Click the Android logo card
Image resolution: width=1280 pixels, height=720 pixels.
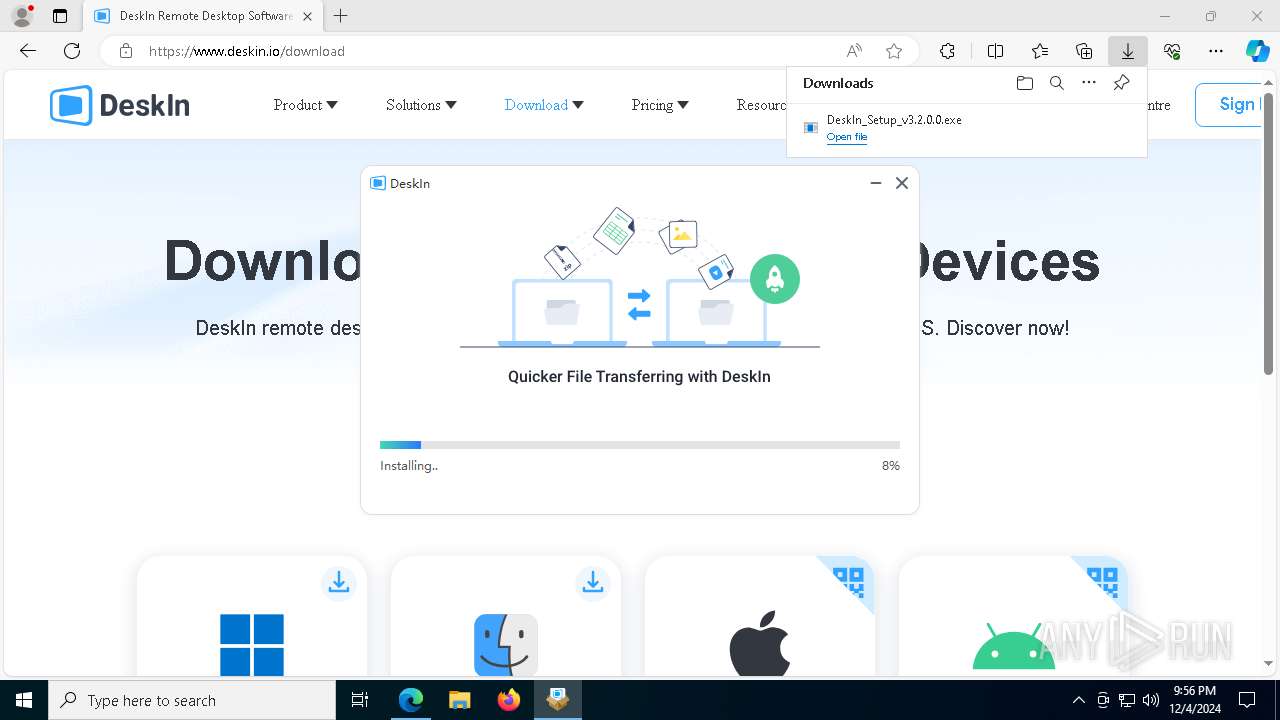click(x=1014, y=648)
